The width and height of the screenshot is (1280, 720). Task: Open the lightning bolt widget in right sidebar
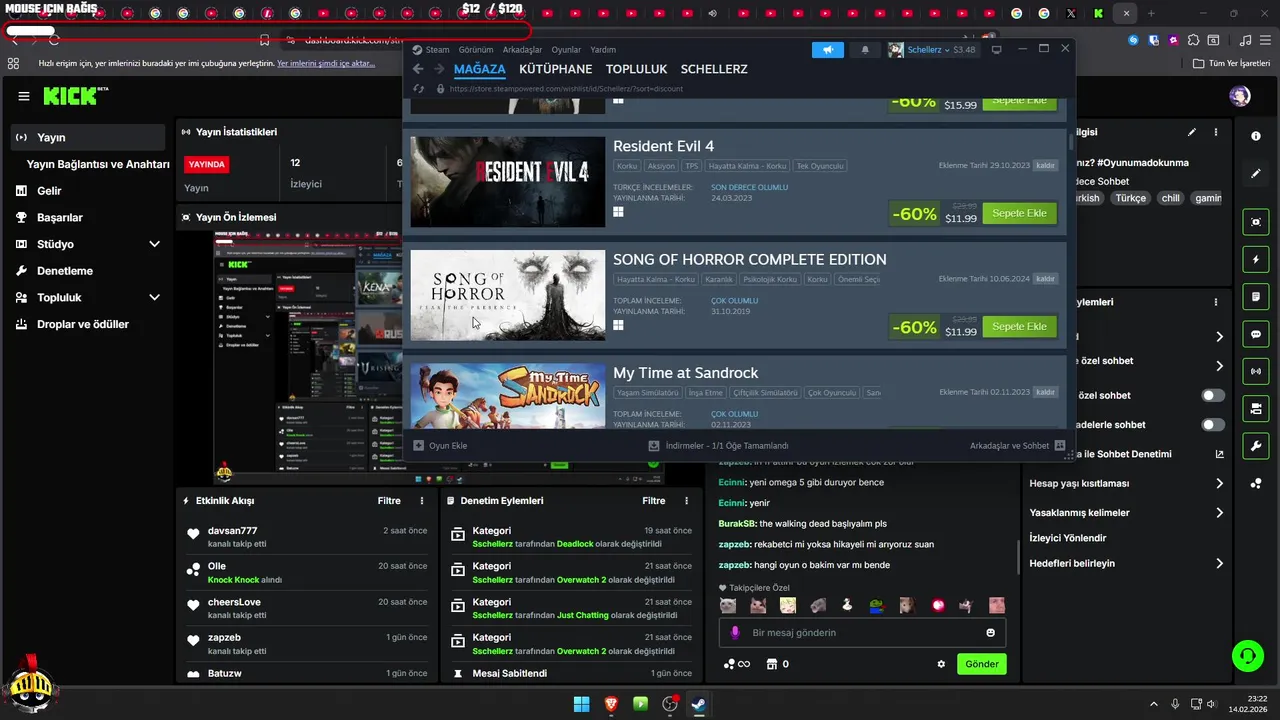pyautogui.click(x=1256, y=259)
